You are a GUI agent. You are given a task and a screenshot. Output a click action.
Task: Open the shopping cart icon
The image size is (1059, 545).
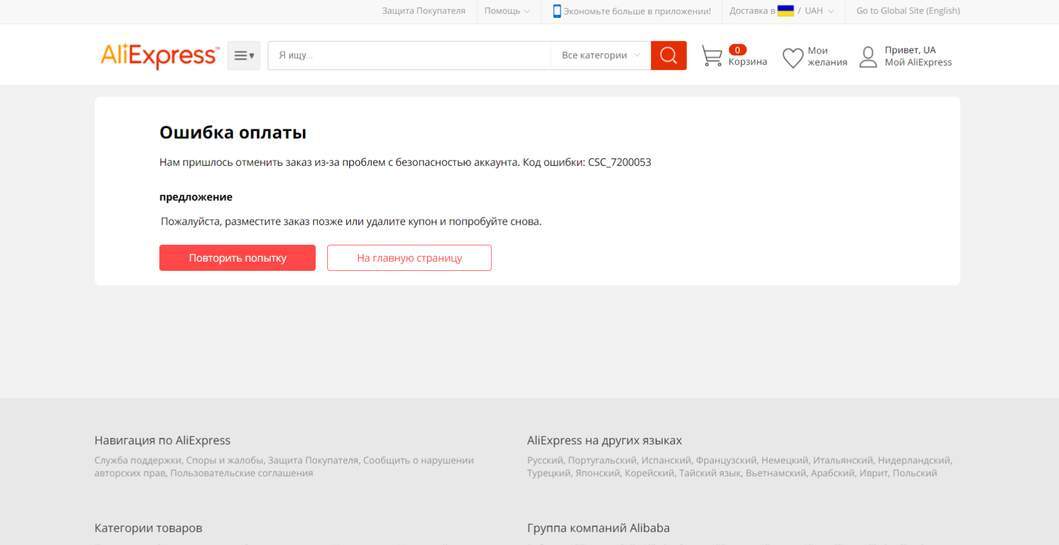click(711, 56)
